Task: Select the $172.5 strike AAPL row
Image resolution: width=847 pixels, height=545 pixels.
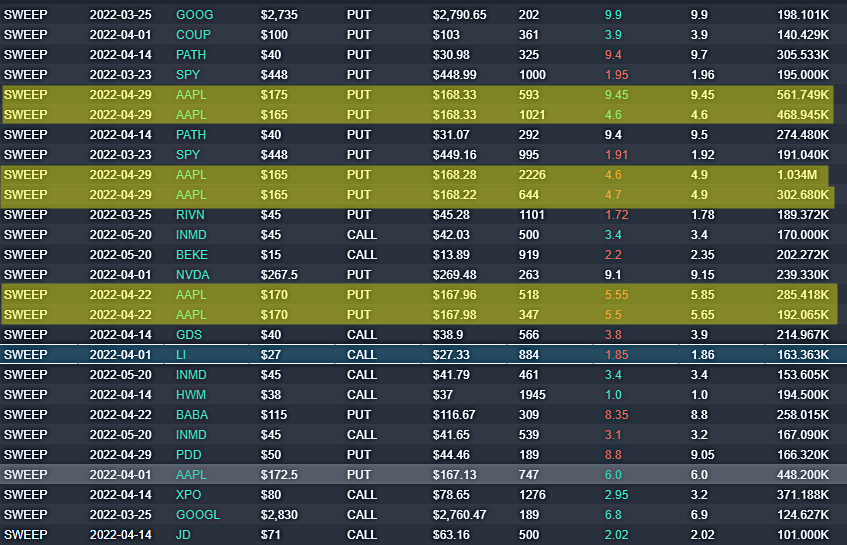Action: coord(424,474)
